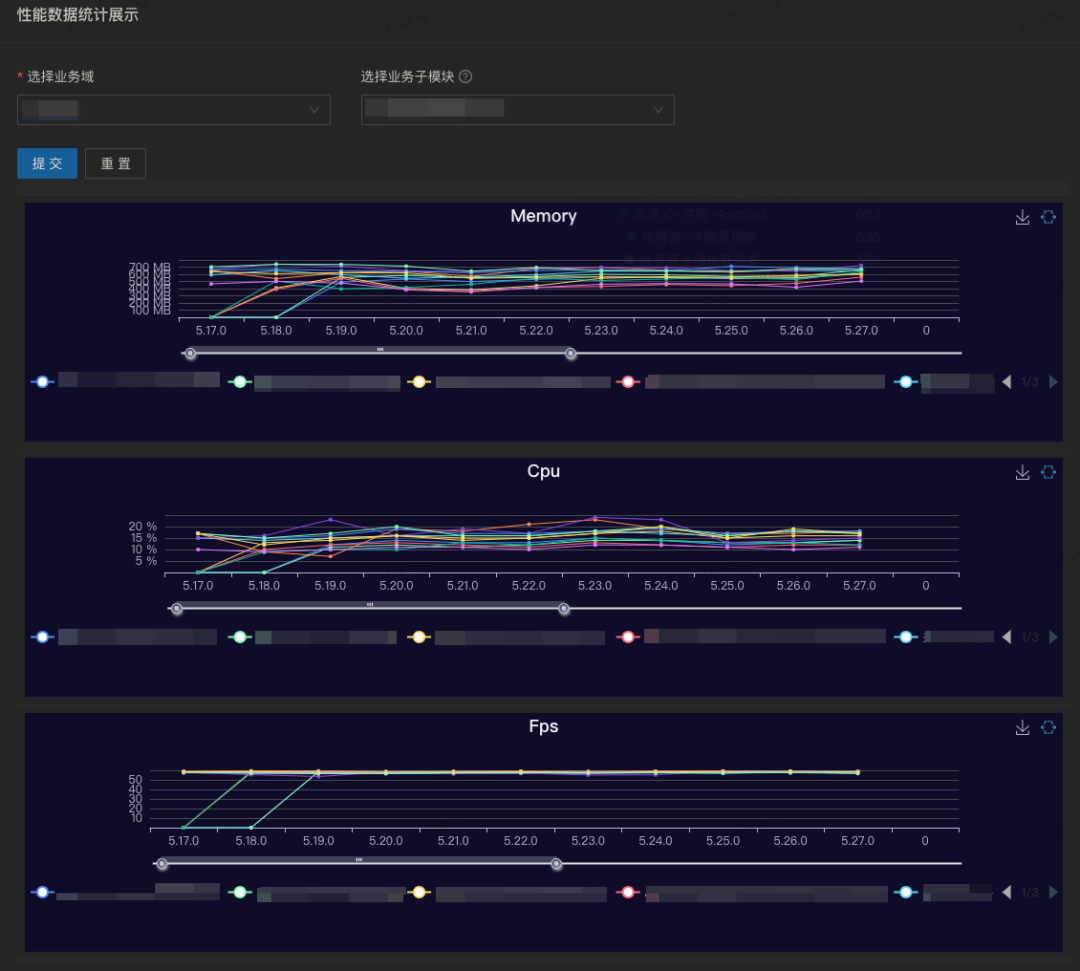Click Memory zoom slider left handle

190,353
